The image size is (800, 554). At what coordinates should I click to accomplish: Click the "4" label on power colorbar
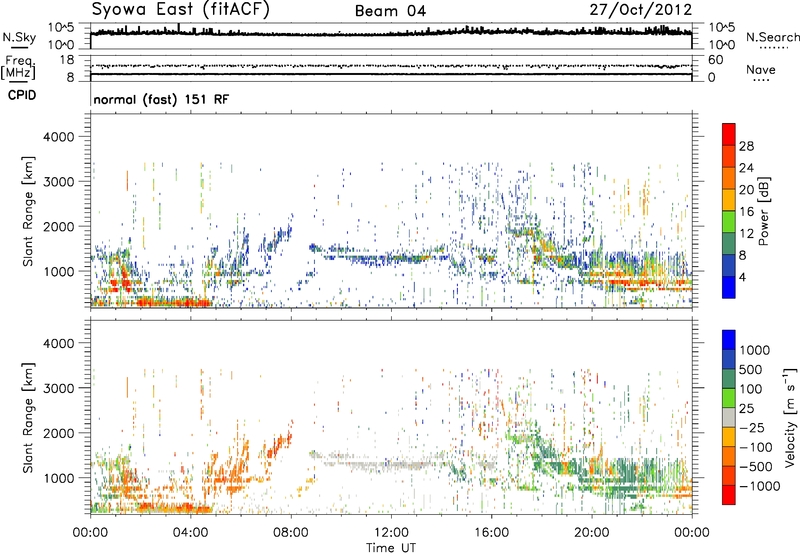[x=742, y=278]
